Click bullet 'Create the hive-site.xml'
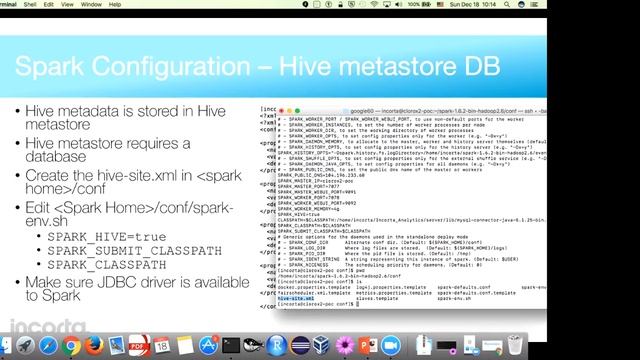 (133, 182)
